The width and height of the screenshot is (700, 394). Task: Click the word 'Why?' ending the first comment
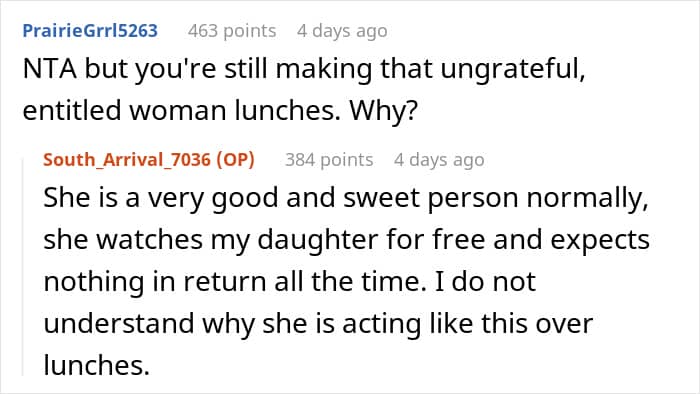point(383,111)
